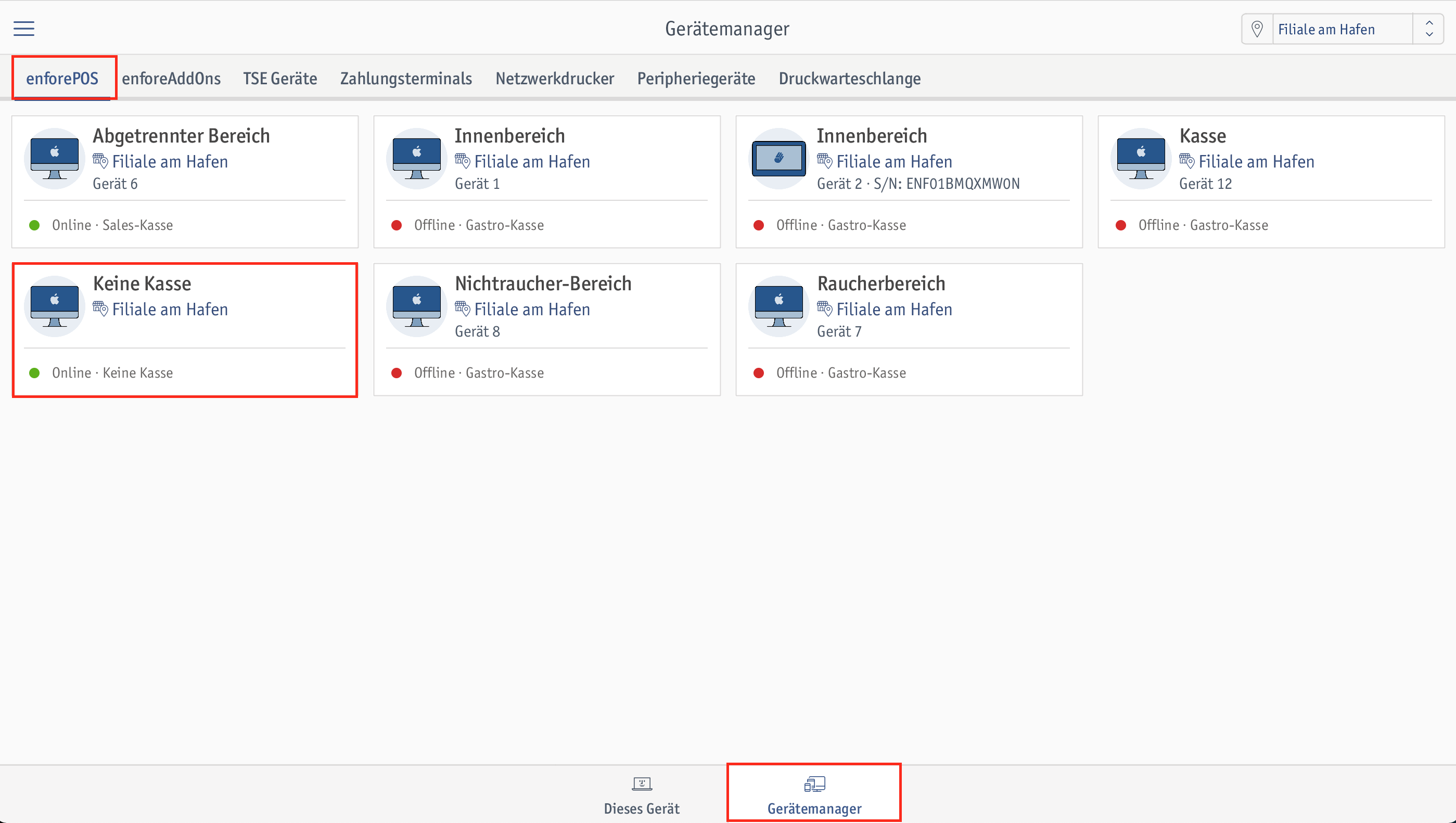Open the TSE Geräte tab
This screenshot has width=1456, height=823.
[280, 78]
